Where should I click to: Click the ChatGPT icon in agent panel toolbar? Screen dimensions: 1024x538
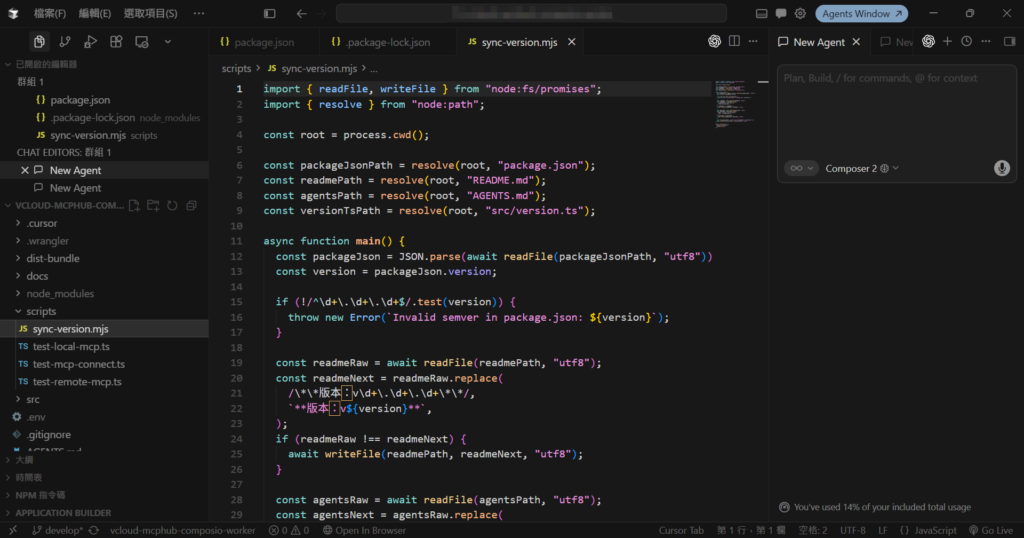(x=928, y=41)
